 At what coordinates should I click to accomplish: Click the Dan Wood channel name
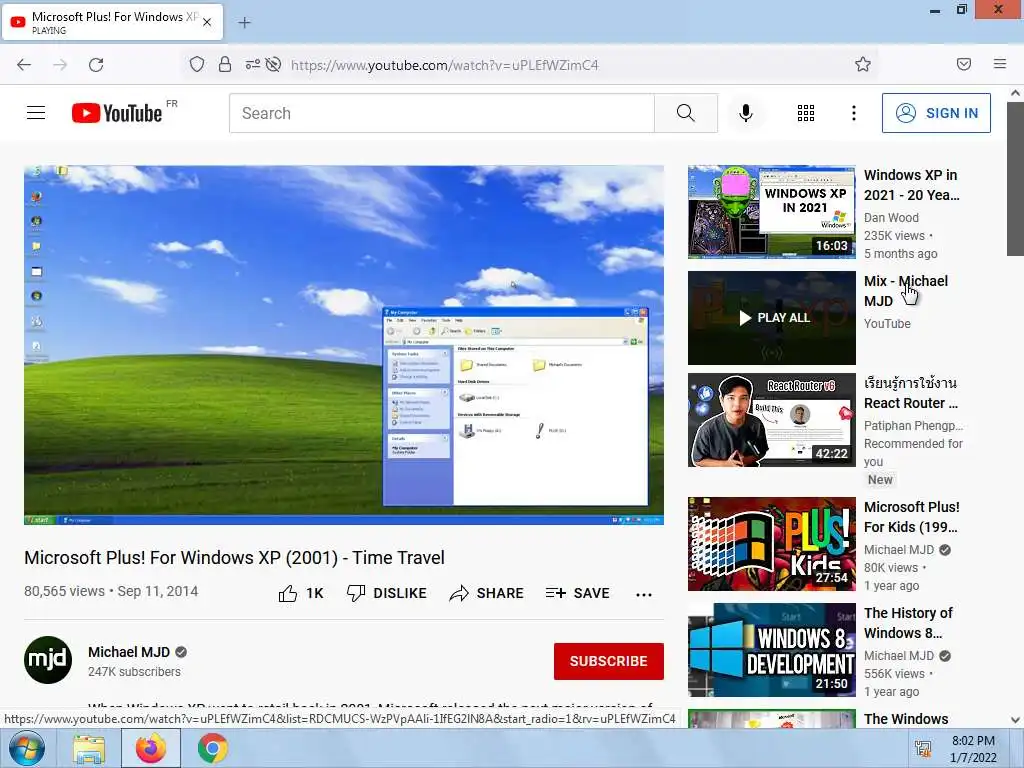pyautogui.click(x=891, y=217)
